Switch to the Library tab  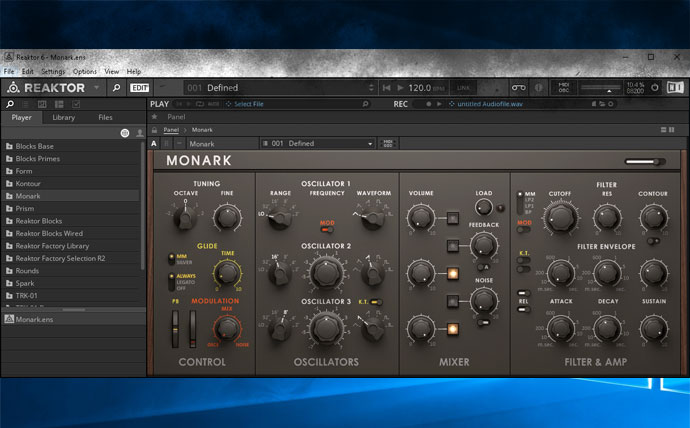(63, 117)
